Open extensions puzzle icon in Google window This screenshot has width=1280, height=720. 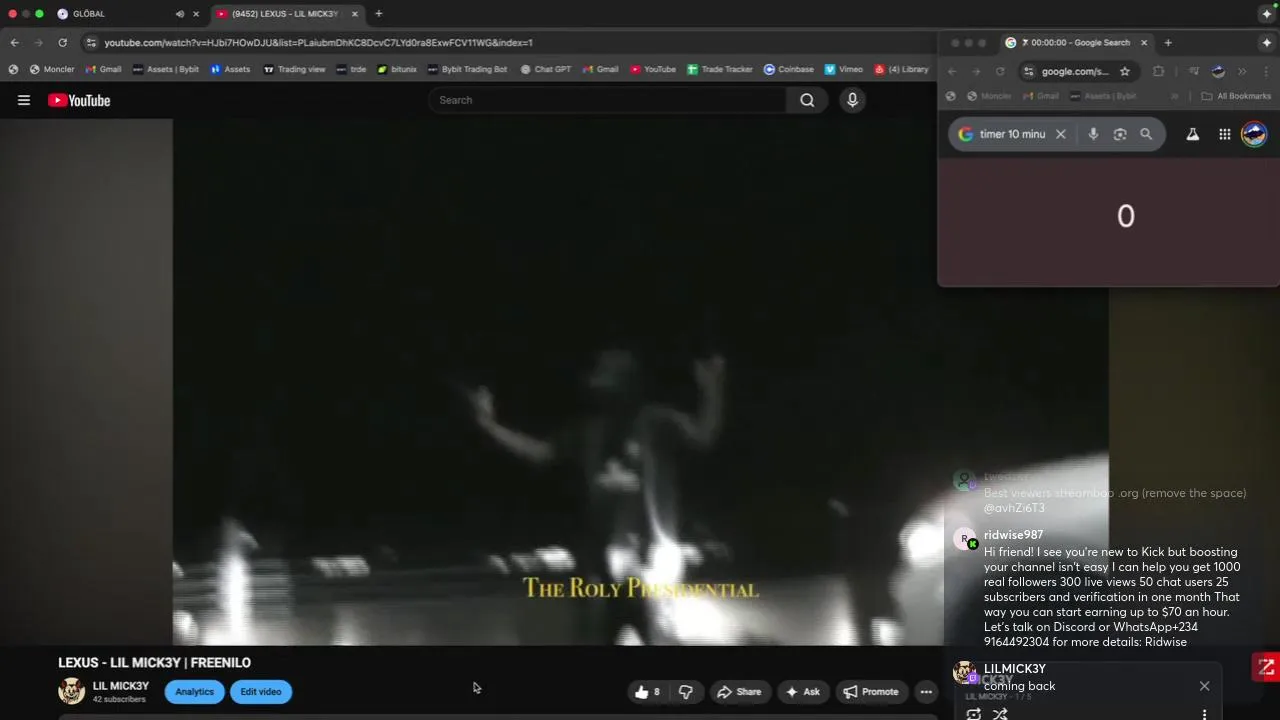coord(1159,72)
